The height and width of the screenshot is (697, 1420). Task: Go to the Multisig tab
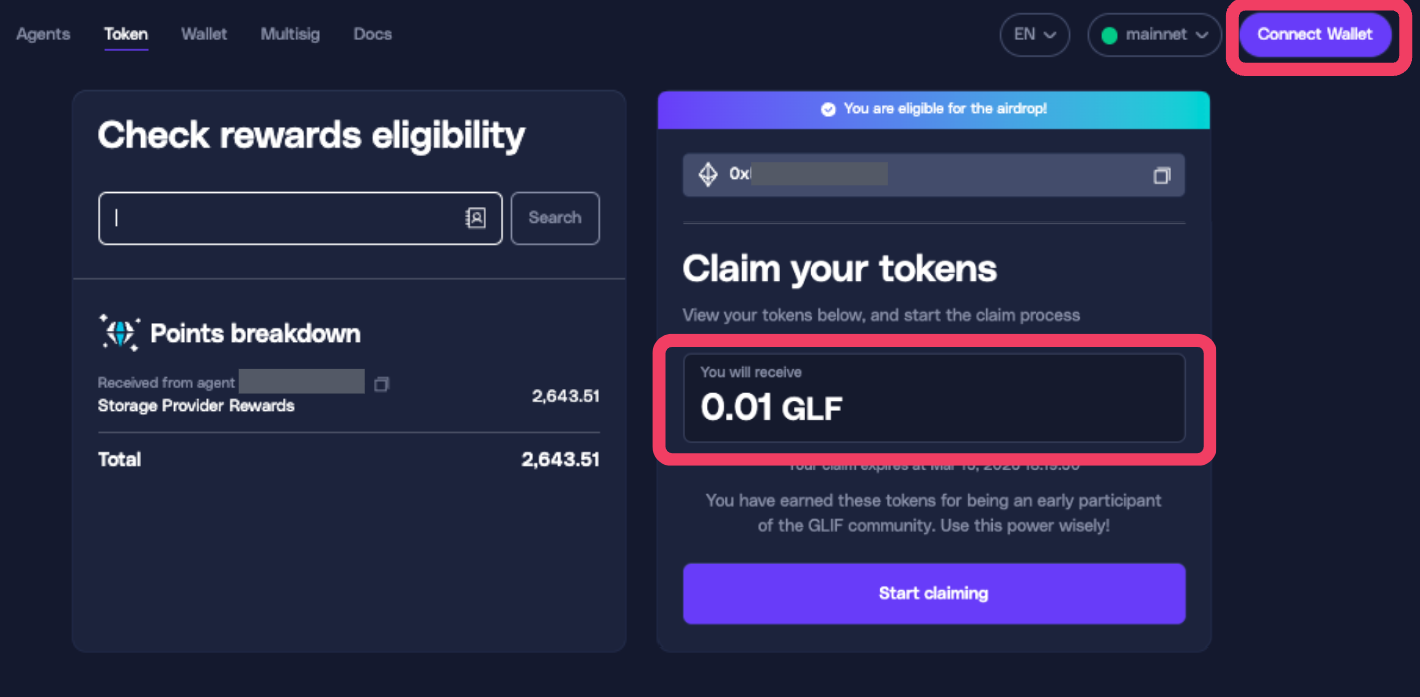pos(290,34)
